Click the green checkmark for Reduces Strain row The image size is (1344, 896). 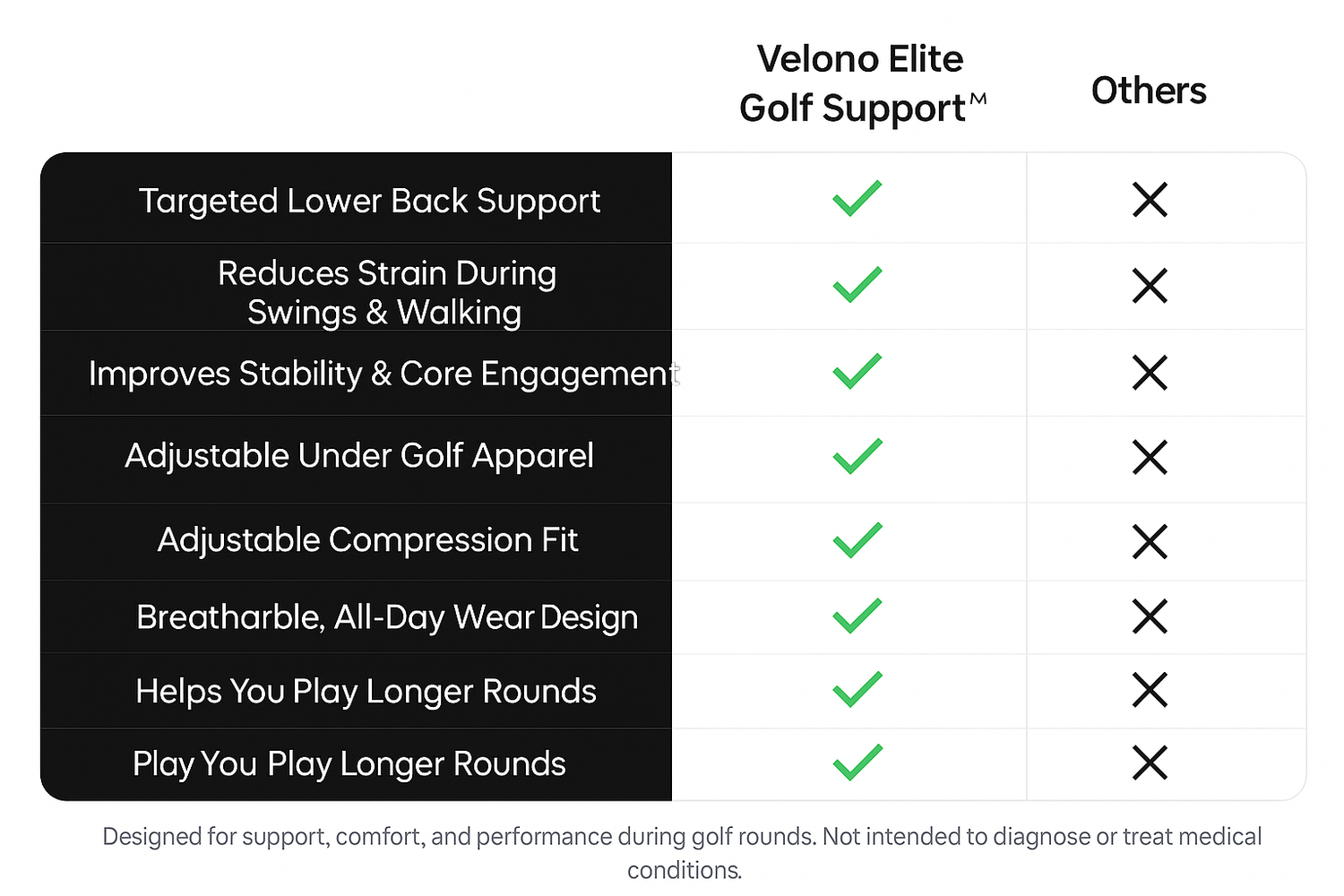(857, 285)
